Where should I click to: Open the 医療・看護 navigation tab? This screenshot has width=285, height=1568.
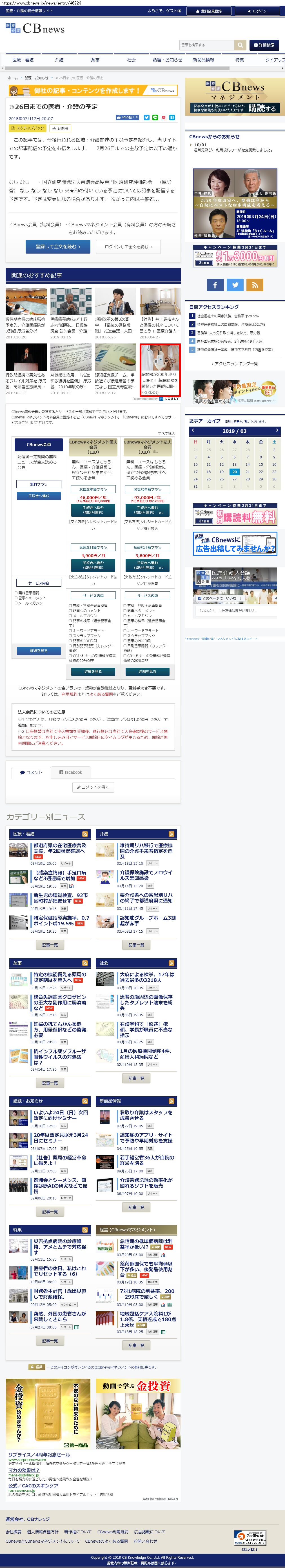click(x=23, y=60)
